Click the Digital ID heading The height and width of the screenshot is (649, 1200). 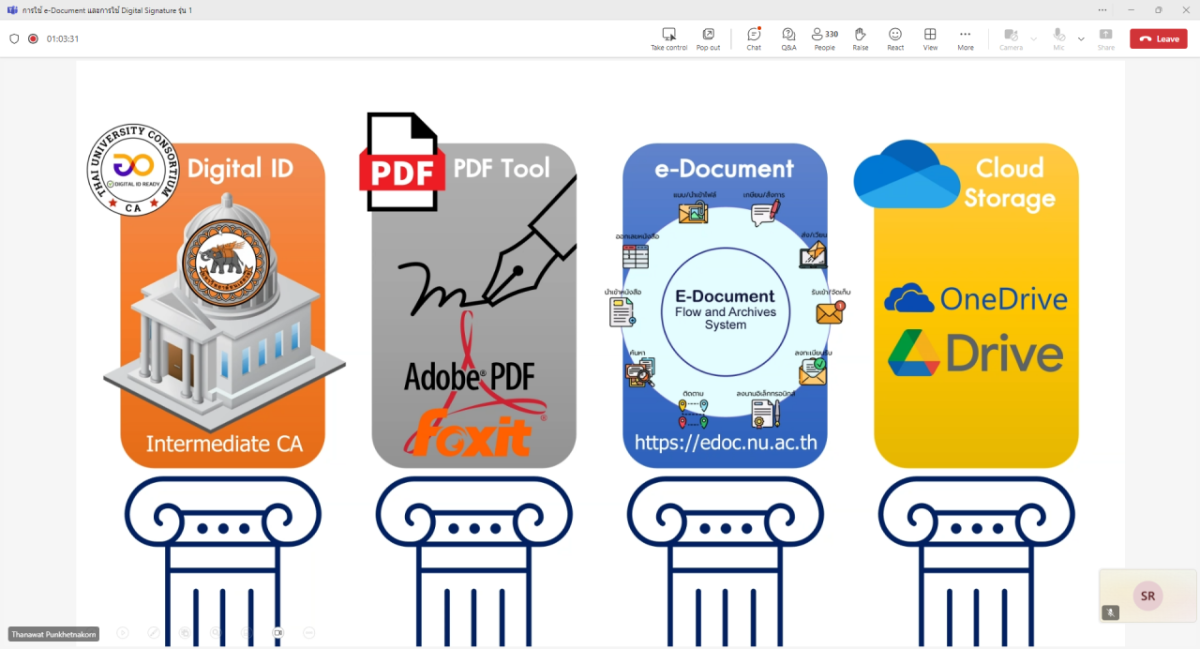tap(240, 168)
